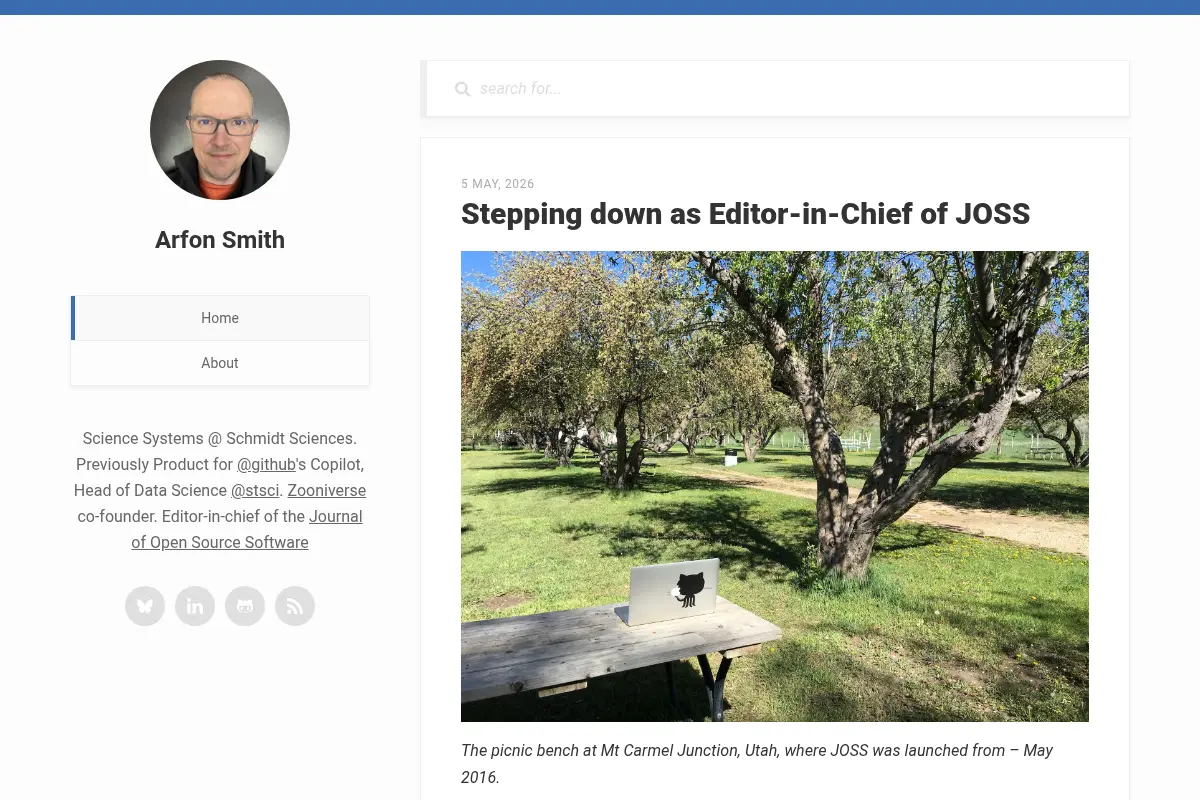This screenshot has width=1200, height=800.
Task: Follow the @github link in bio
Action: [266, 464]
